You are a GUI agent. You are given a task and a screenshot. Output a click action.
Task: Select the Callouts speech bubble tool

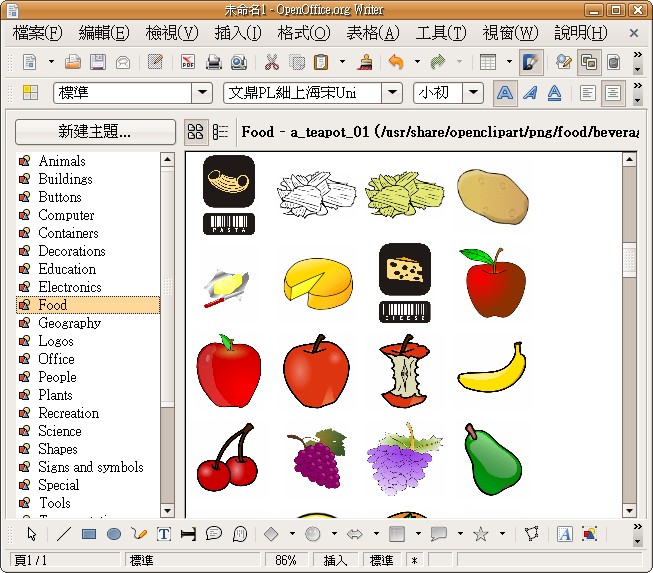click(x=214, y=534)
